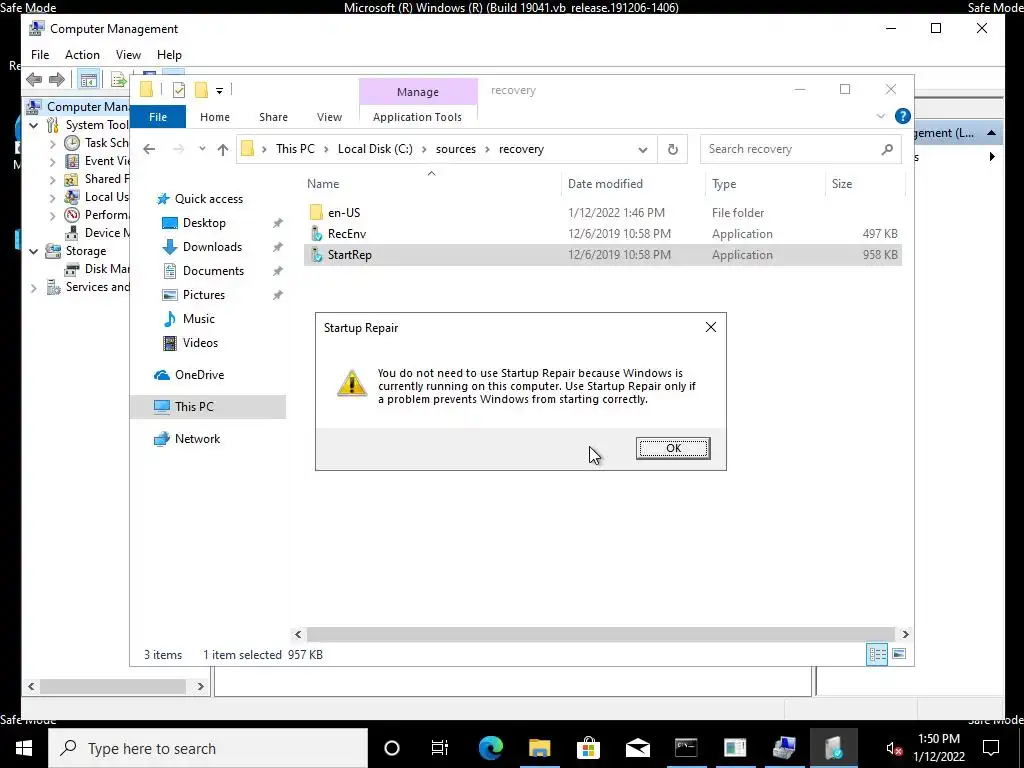Image resolution: width=1024 pixels, height=768 pixels.
Task: Switch to the Home ribbon tab
Action: point(215,117)
